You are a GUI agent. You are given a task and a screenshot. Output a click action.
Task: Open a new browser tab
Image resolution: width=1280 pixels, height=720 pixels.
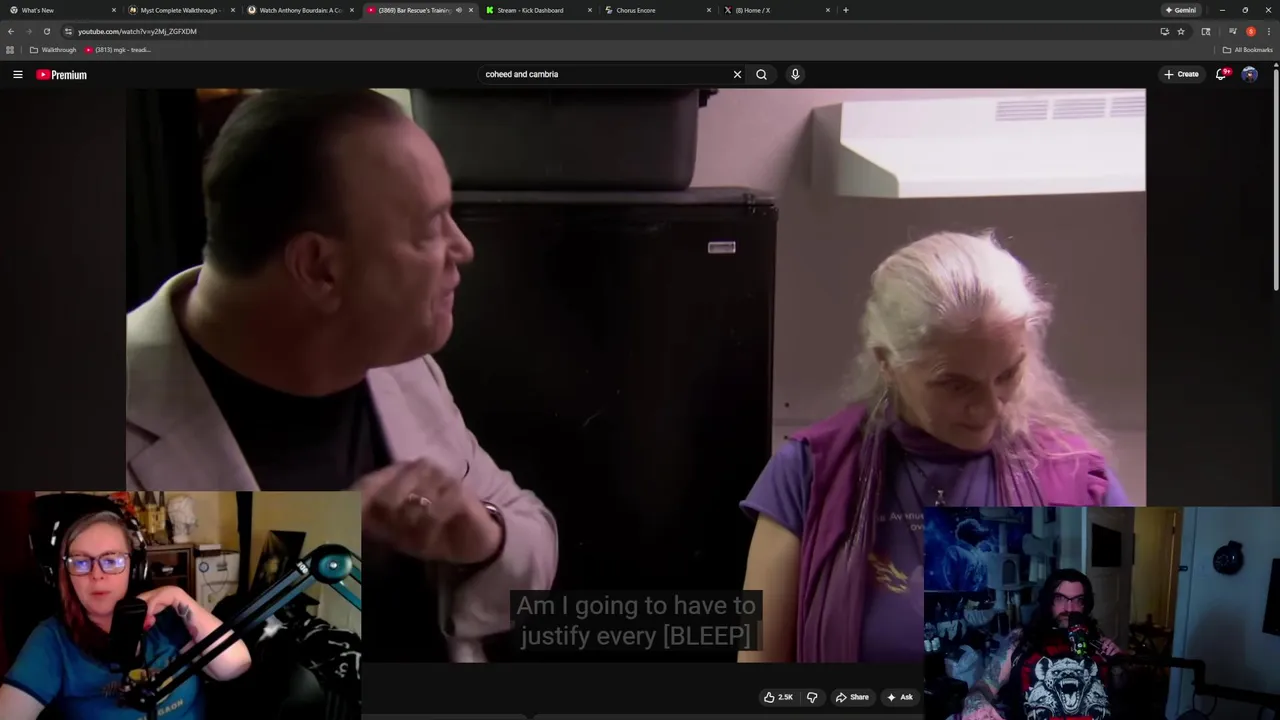[x=846, y=10]
